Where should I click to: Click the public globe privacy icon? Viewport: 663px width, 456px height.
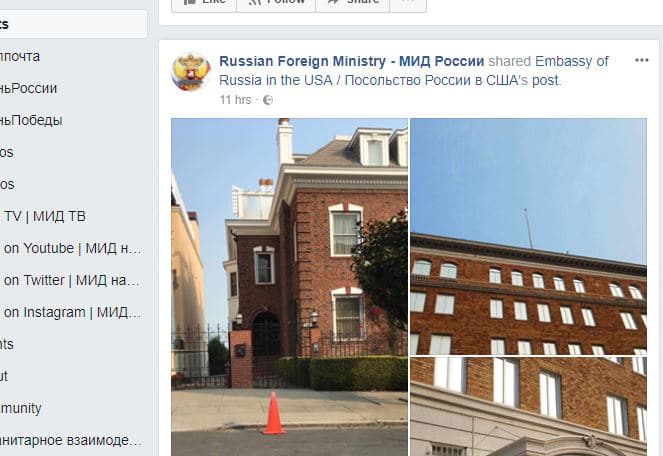268,100
